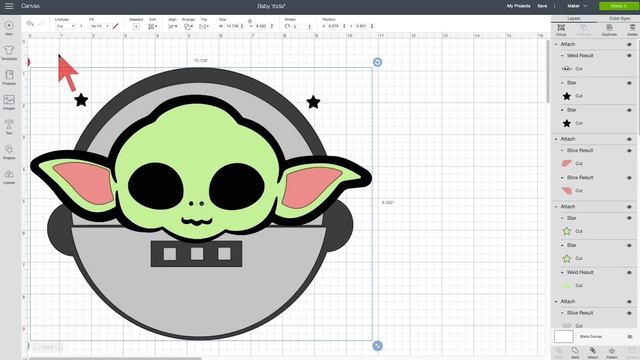
Task: Click Save in the header
Action: (x=542, y=6)
